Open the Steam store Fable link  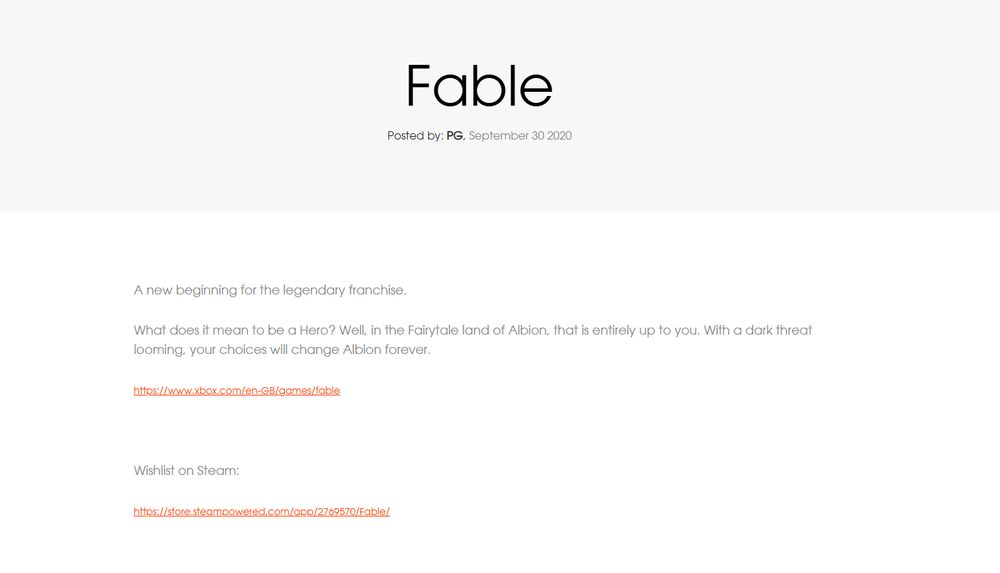(261, 512)
